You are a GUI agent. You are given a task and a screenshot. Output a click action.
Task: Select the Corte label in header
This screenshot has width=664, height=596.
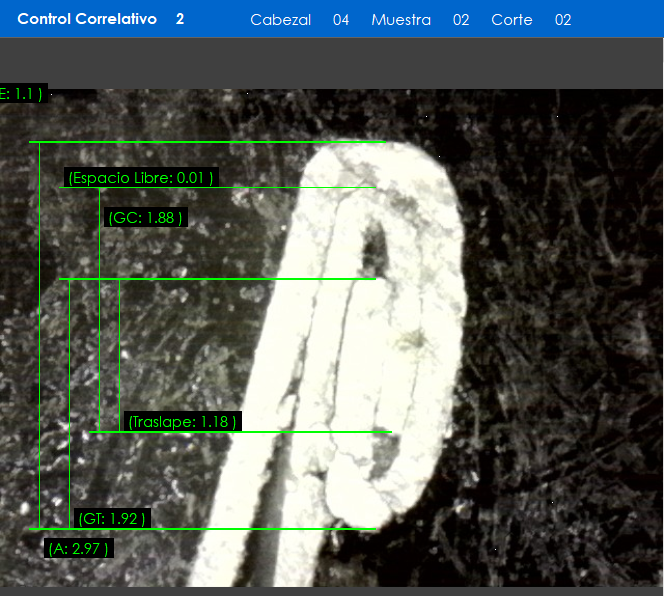coord(512,20)
